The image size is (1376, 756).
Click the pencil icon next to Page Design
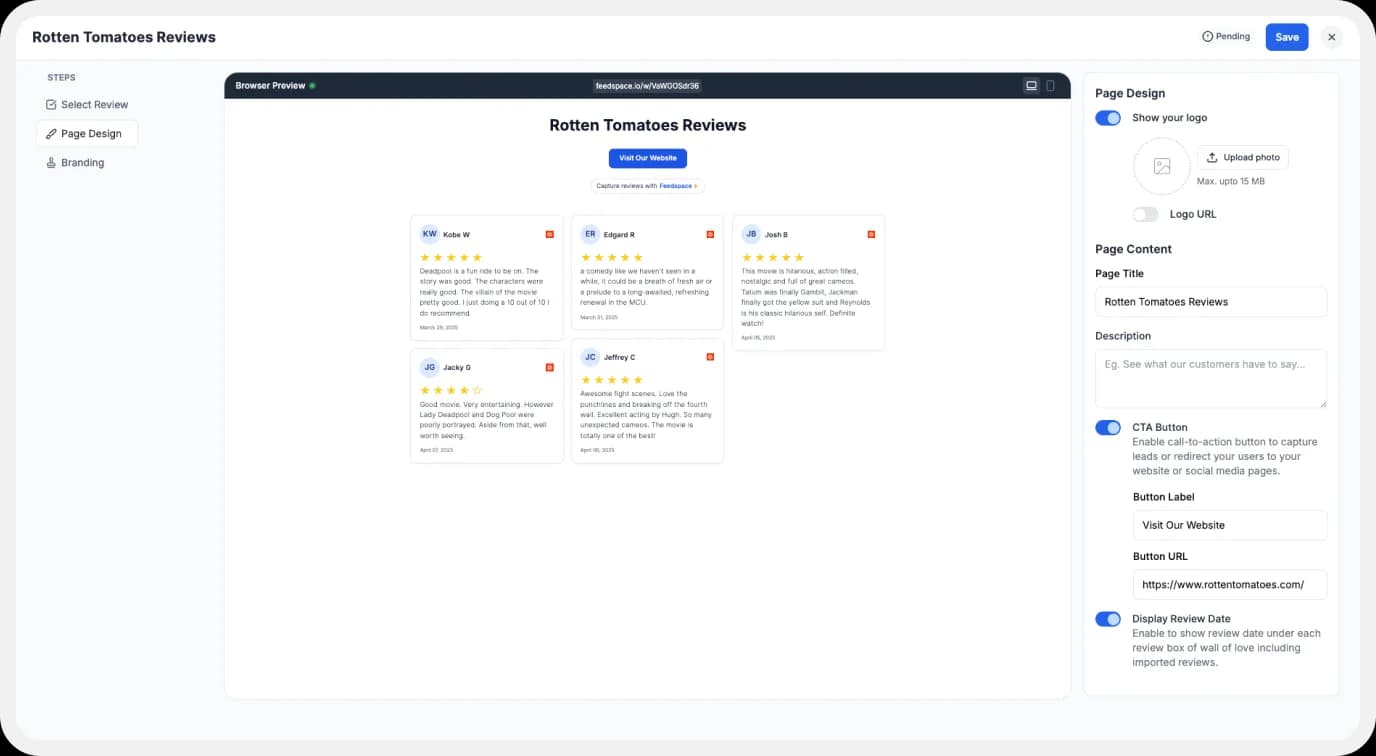[x=52, y=133]
